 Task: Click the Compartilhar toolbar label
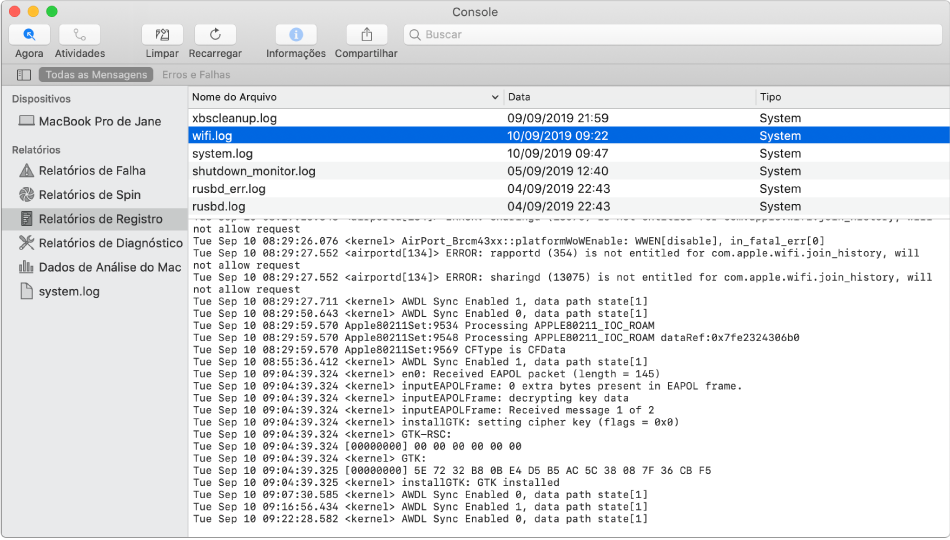[366, 53]
